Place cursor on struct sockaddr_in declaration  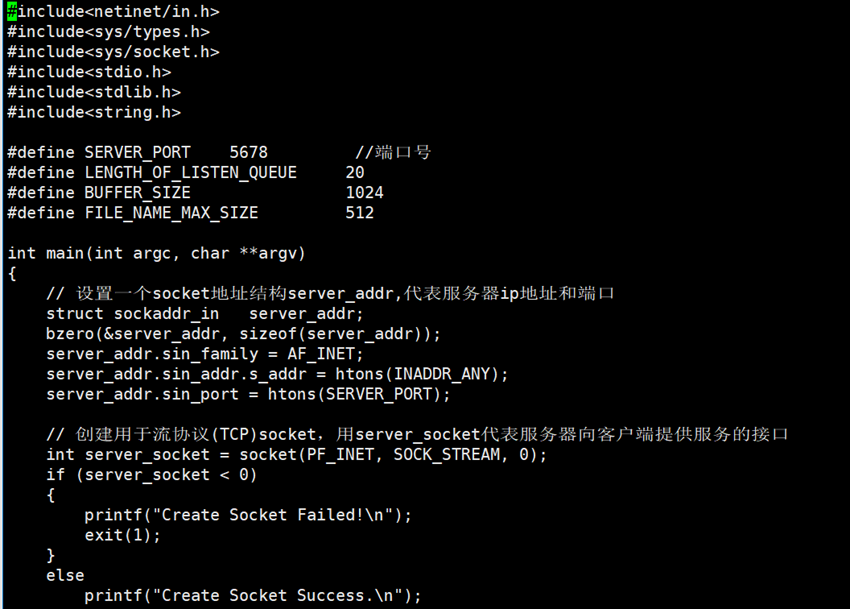pos(132,313)
